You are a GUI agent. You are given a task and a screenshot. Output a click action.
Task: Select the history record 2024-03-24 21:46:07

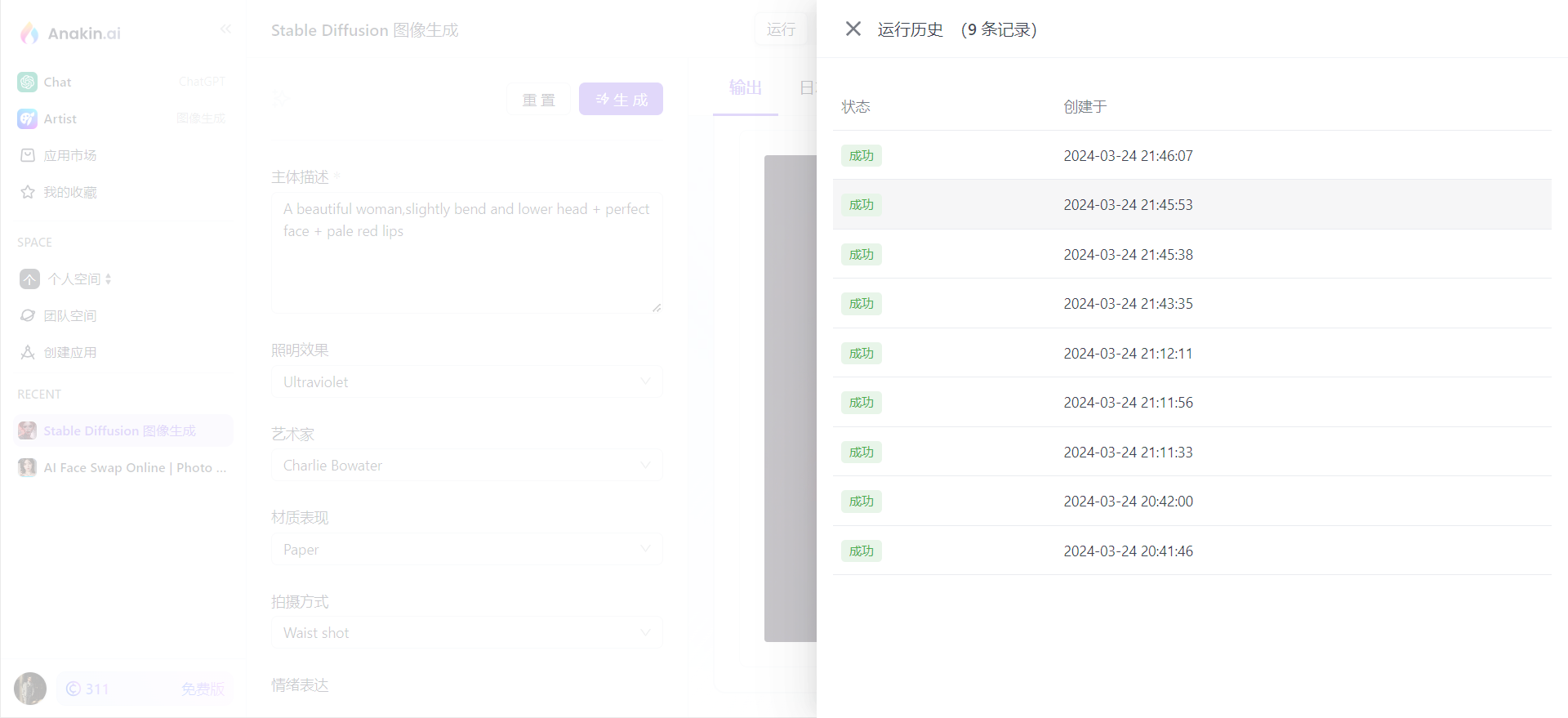pos(1192,155)
